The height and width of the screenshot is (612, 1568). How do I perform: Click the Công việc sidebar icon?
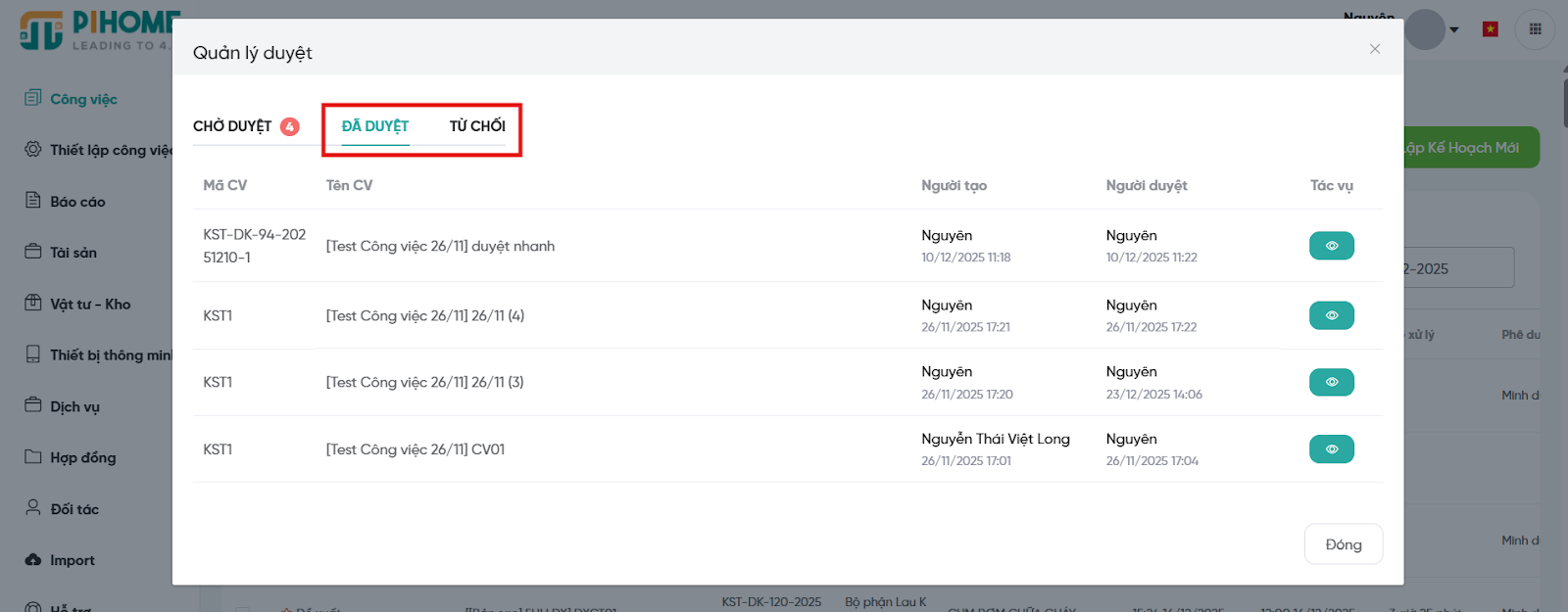click(33, 98)
